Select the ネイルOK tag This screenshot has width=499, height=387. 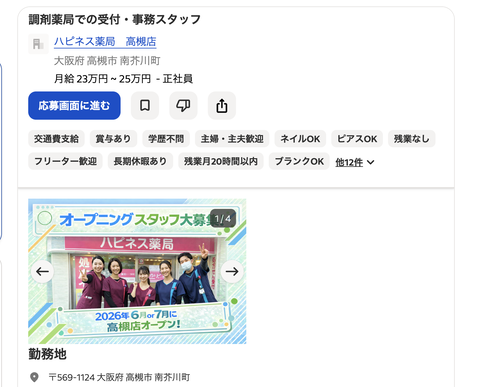coord(300,139)
